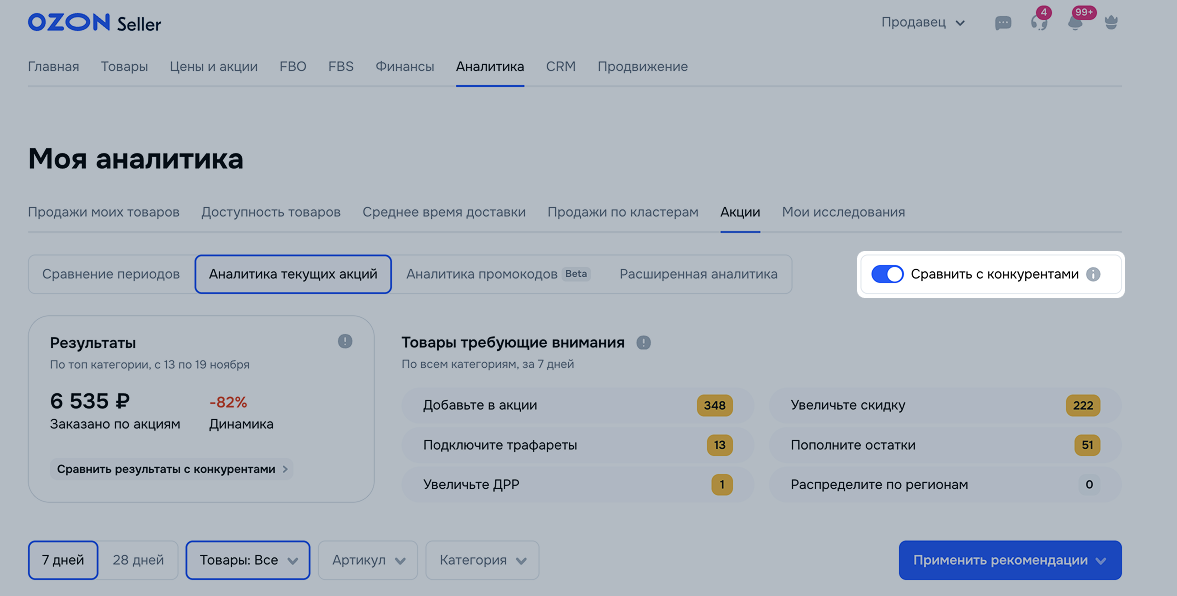Click the crown premium icon
This screenshot has height=596, width=1177.
1110,23
